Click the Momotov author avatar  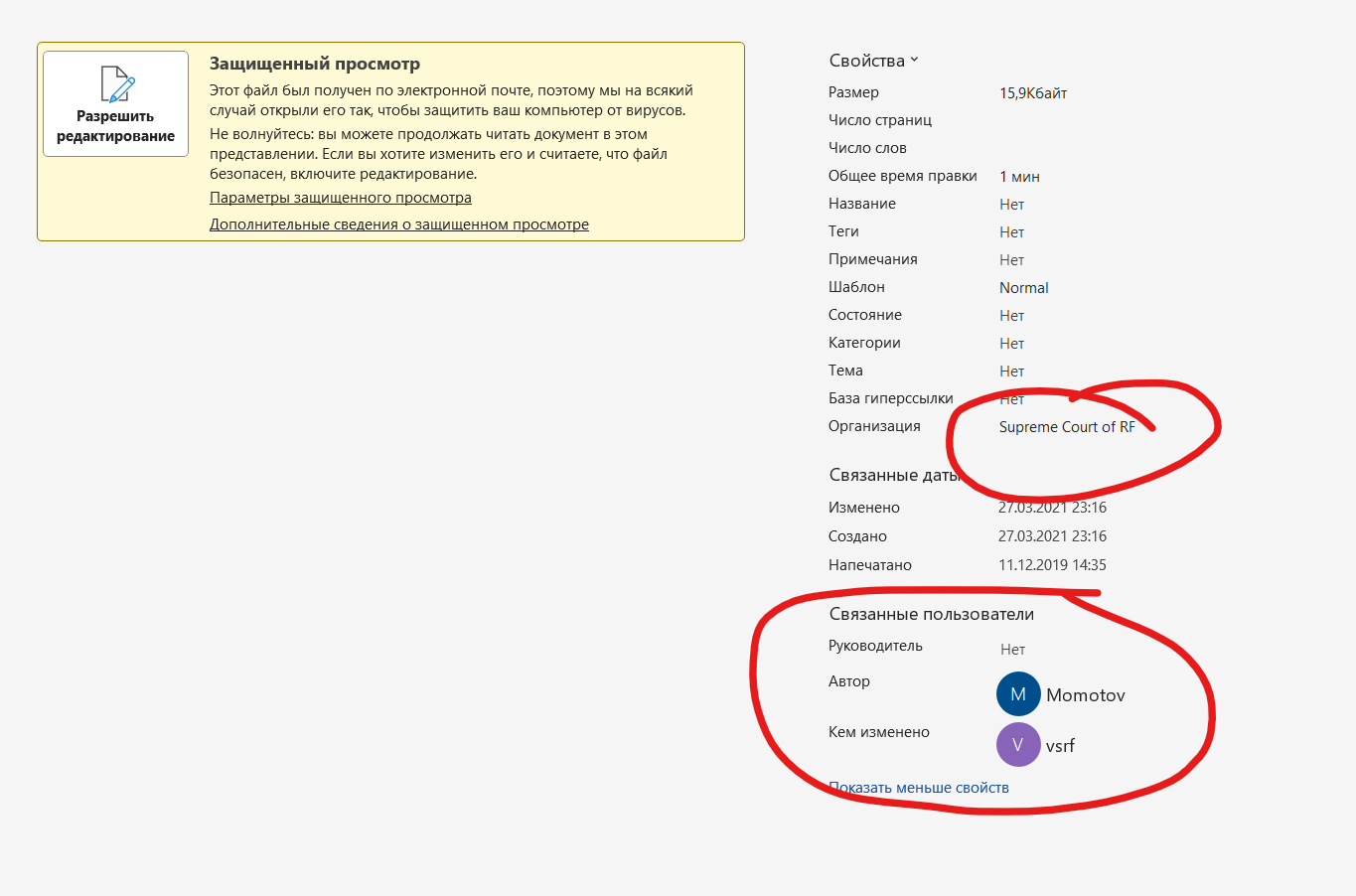[1017, 694]
